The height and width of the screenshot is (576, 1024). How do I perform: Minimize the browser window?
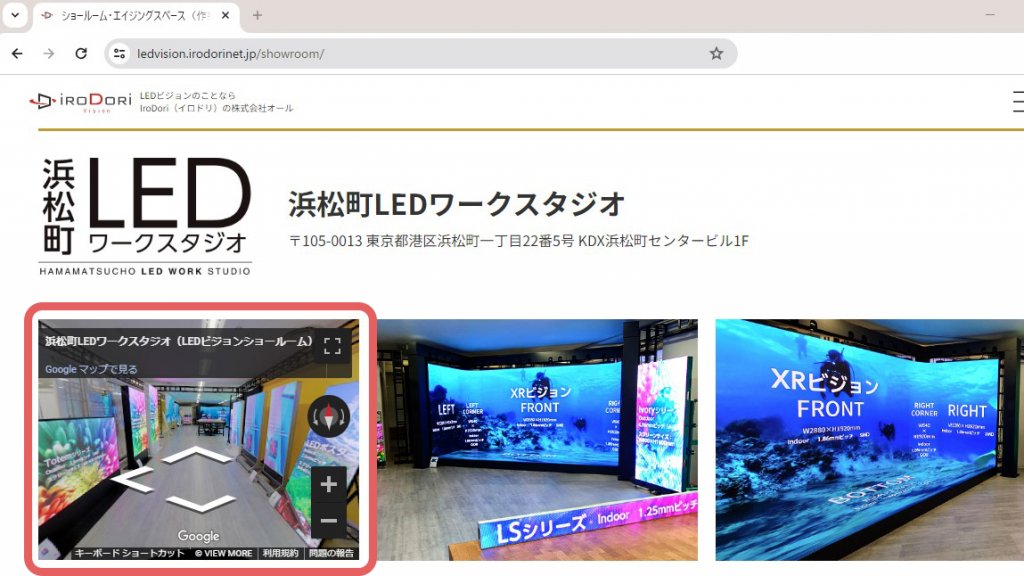click(990, 14)
